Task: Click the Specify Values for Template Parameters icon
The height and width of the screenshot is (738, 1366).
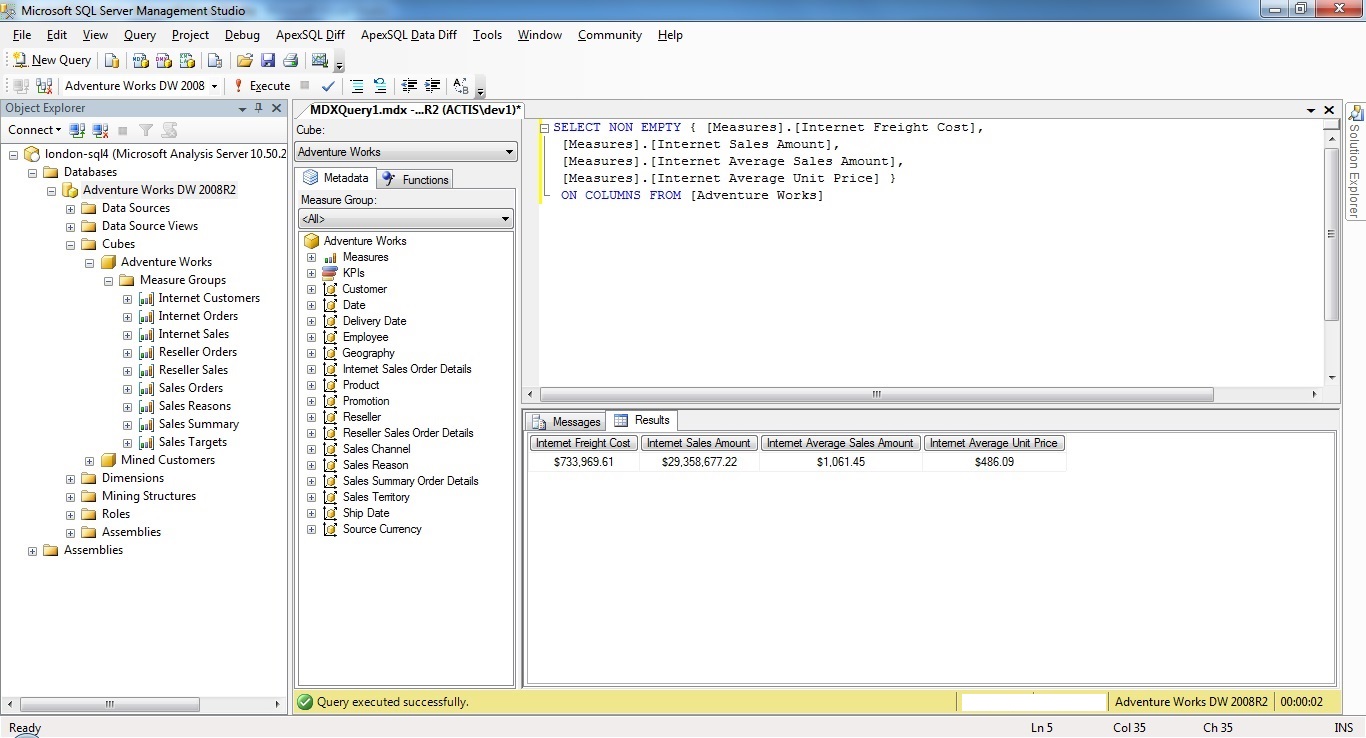Action: coord(461,86)
